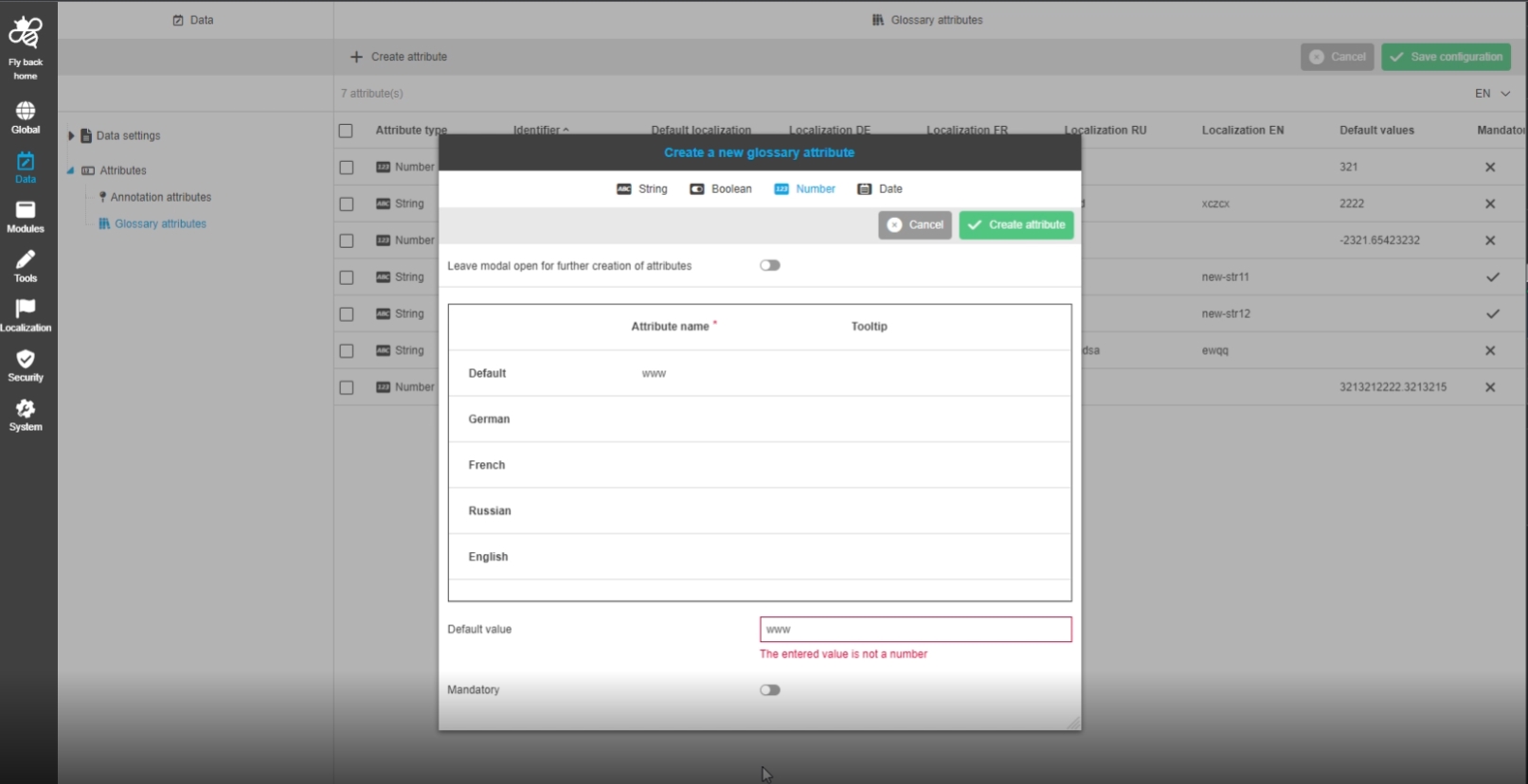
Task: Click the Glossary attributes books icon in tree
Action: [104, 223]
